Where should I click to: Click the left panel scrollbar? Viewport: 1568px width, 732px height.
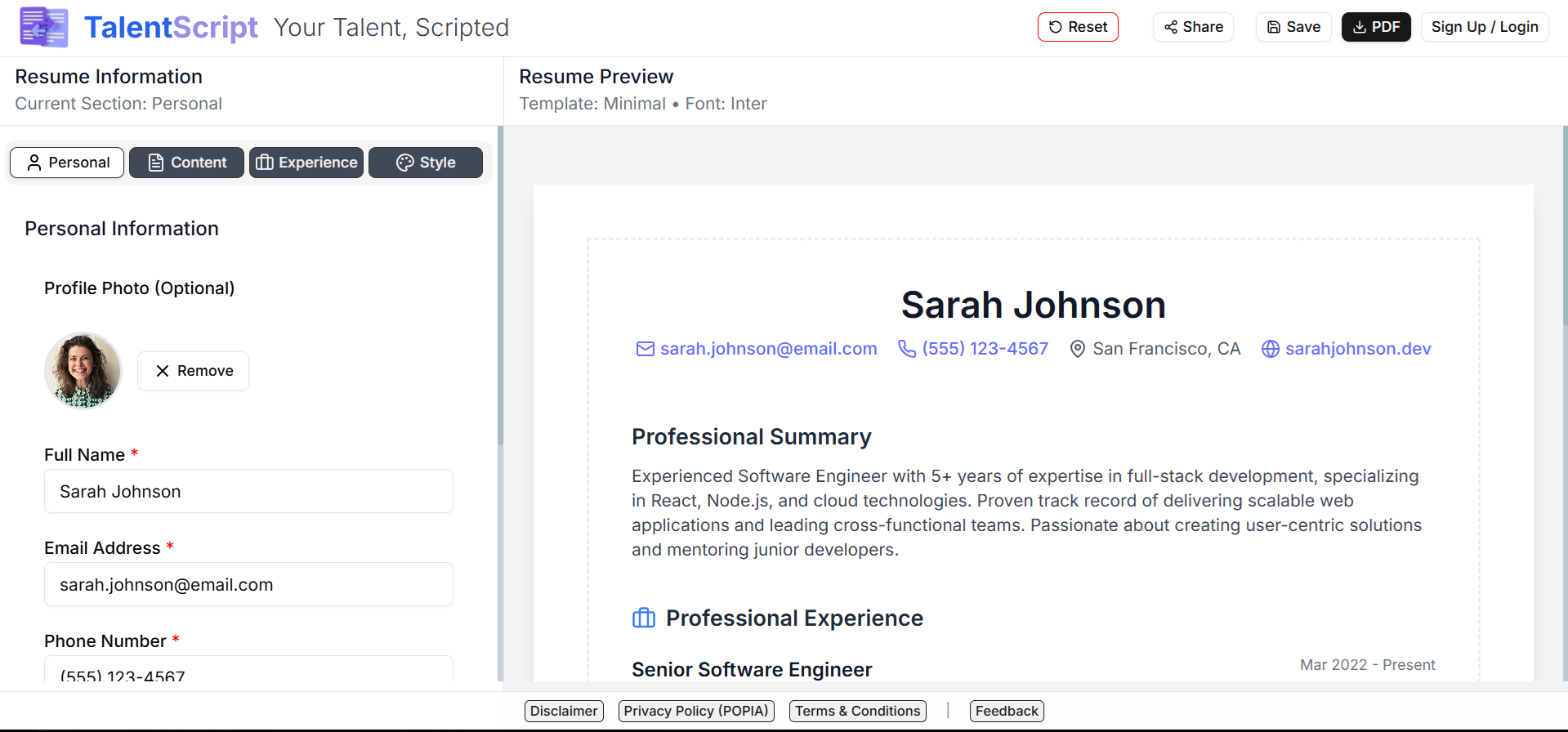[x=500, y=286]
